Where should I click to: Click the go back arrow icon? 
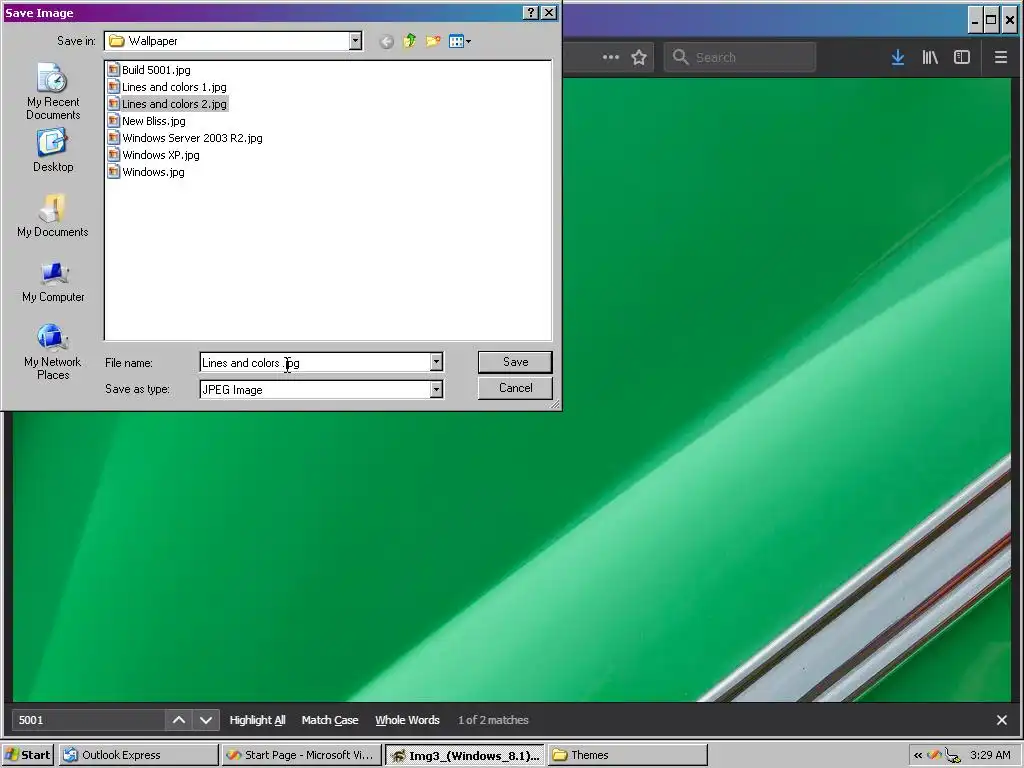click(387, 42)
